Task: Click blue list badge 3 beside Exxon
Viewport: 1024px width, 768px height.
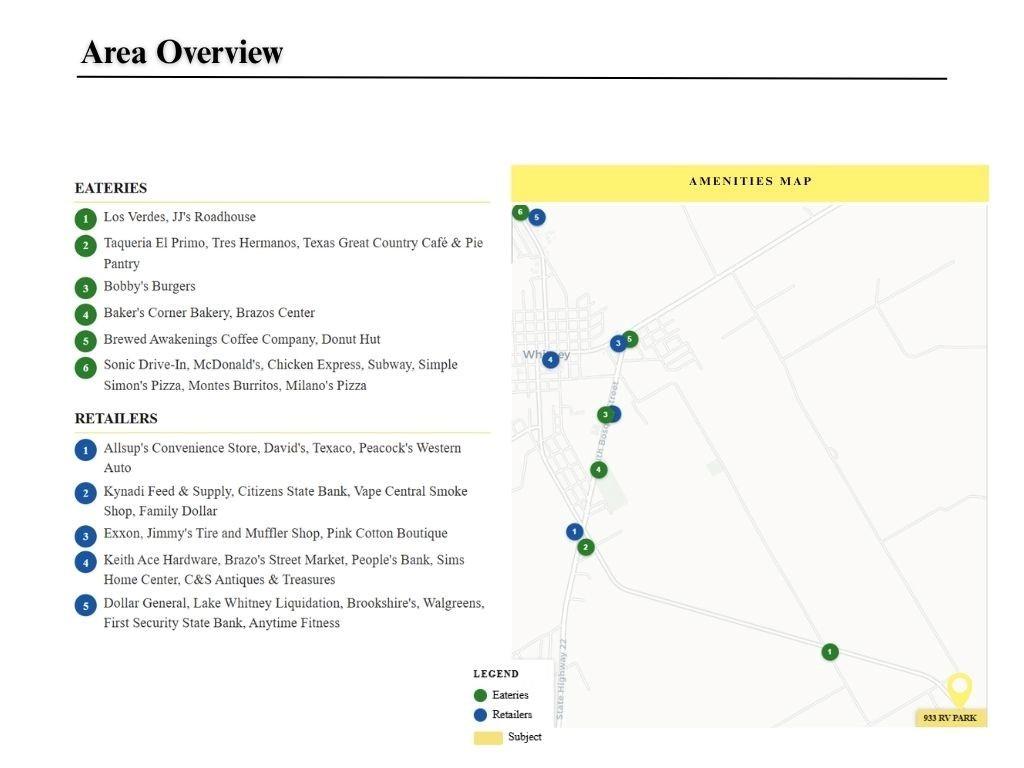Action: 86,536
